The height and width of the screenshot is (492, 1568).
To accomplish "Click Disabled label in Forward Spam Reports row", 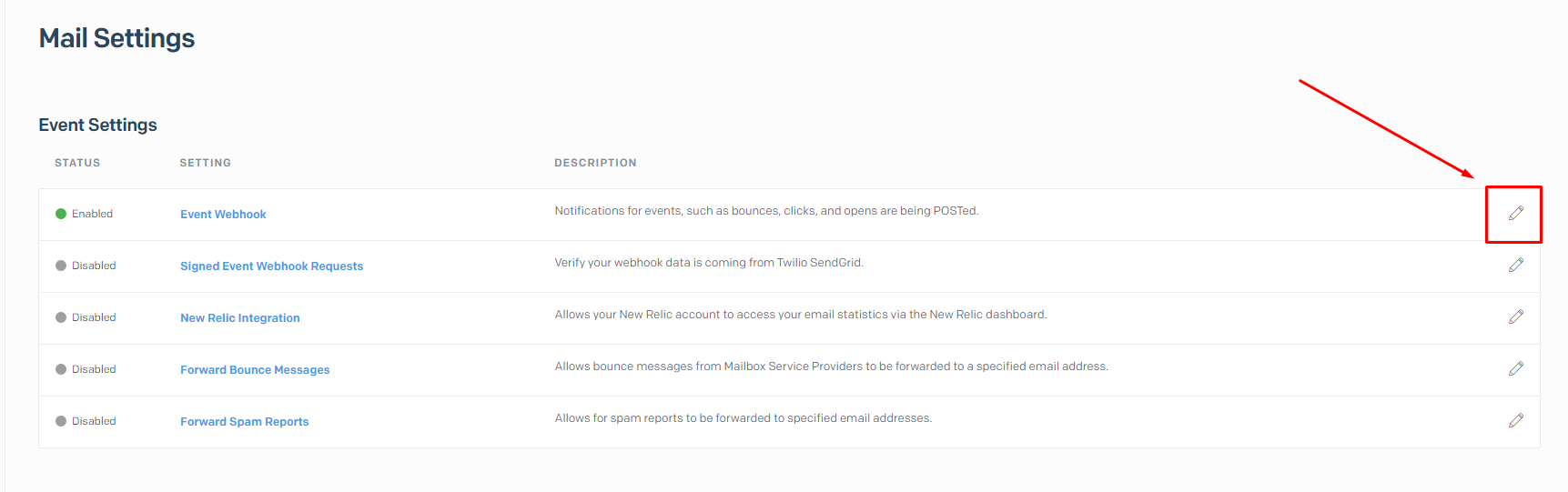I will [x=94, y=421].
